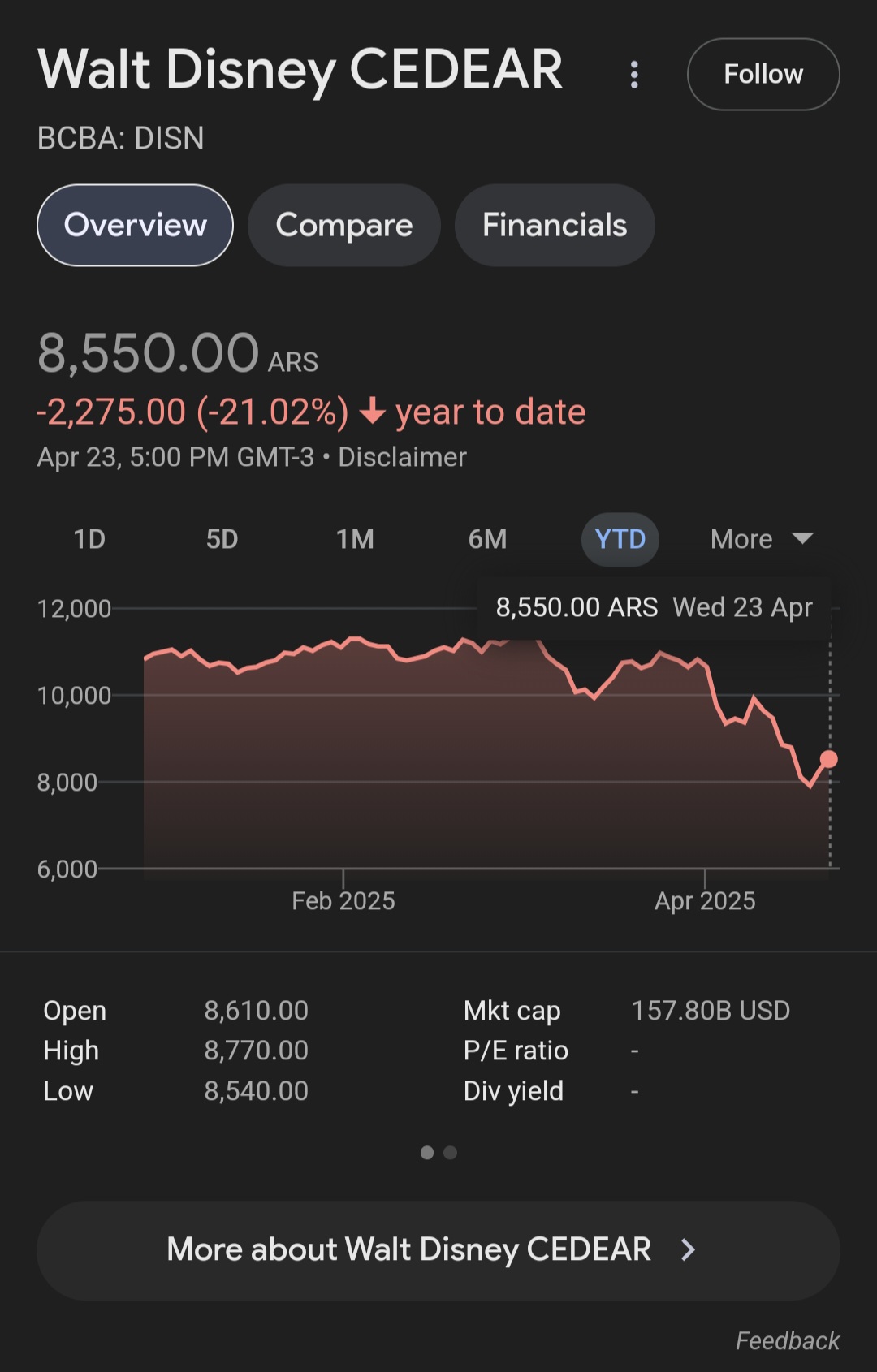Image resolution: width=877 pixels, height=1372 pixels.
Task: Click the High value 8,770.00
Action: pyautogui.click(x=256, y=1051)
